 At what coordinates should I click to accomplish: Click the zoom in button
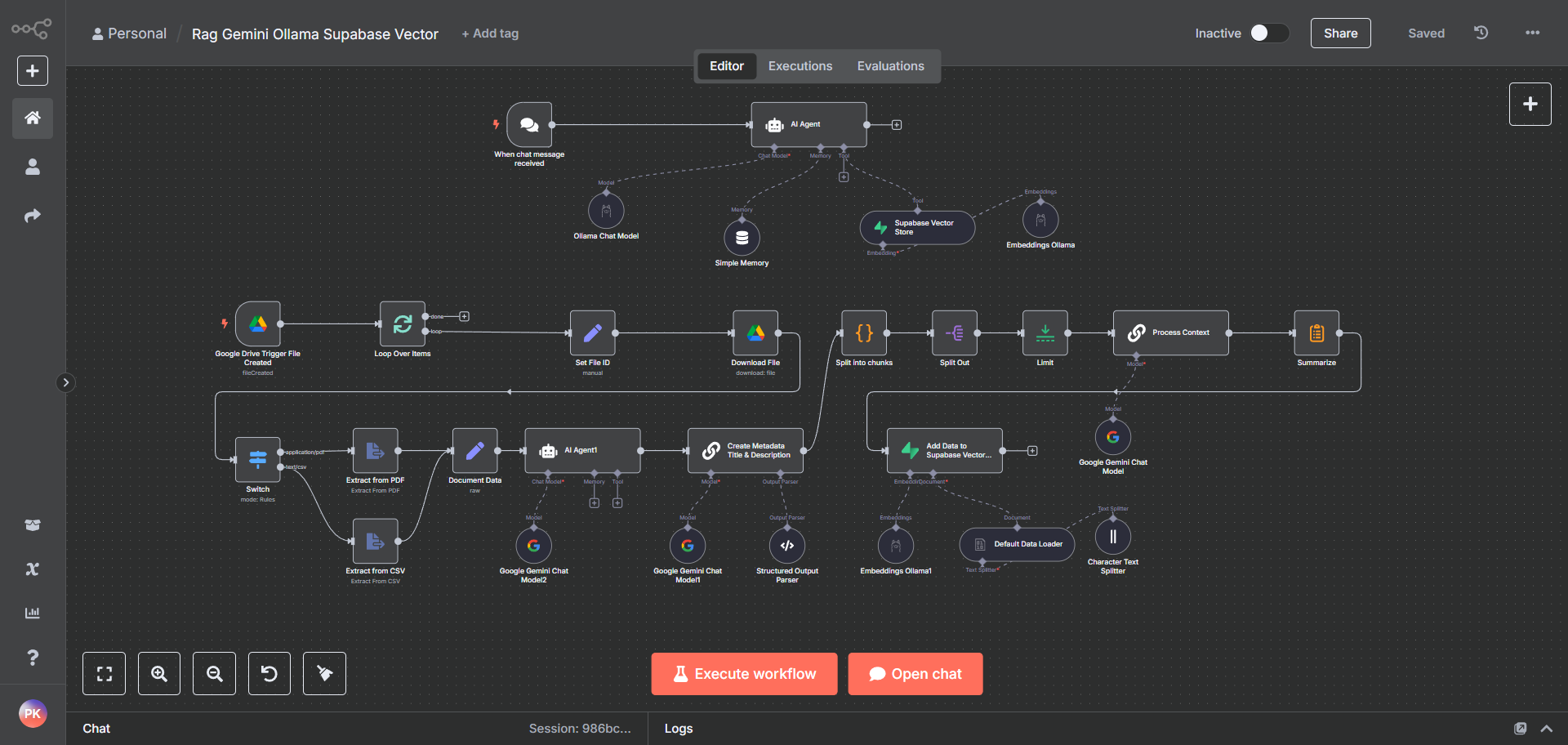point(159,674)
